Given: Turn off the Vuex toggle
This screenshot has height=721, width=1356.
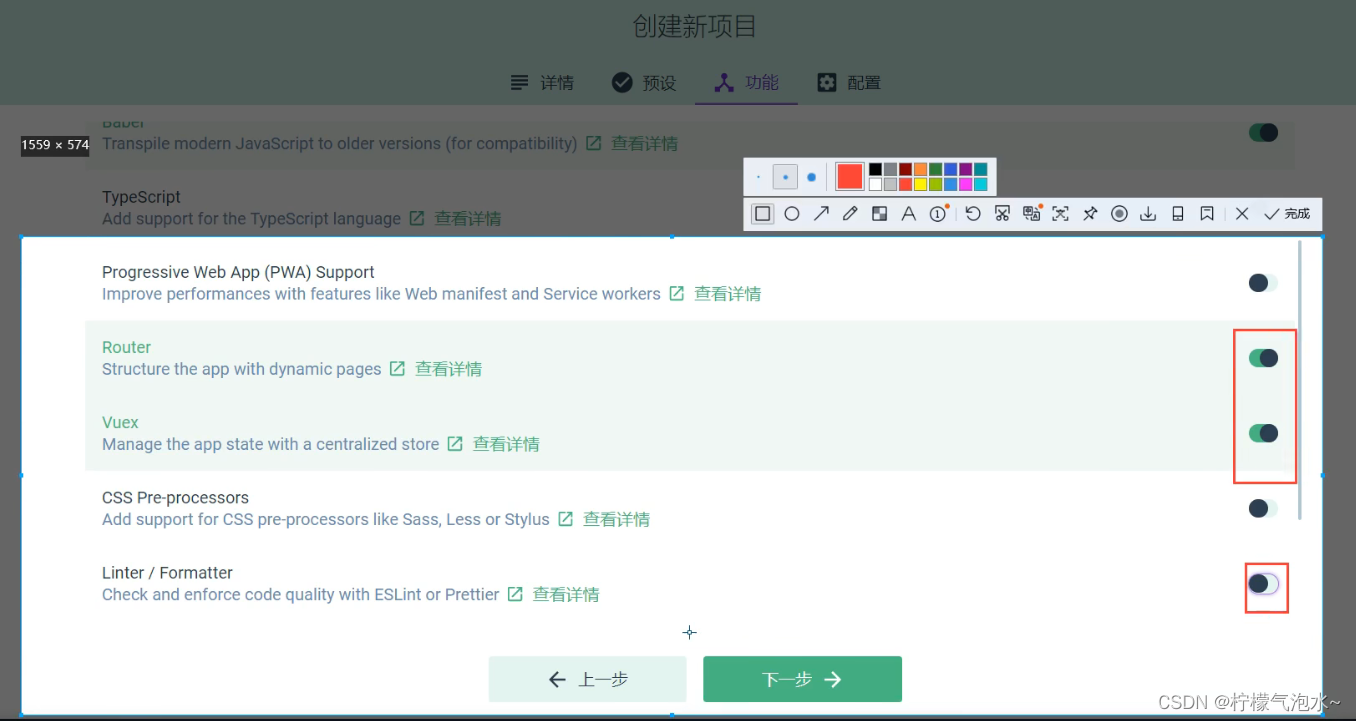Looking at the screenshot, I should point(1264,432).
